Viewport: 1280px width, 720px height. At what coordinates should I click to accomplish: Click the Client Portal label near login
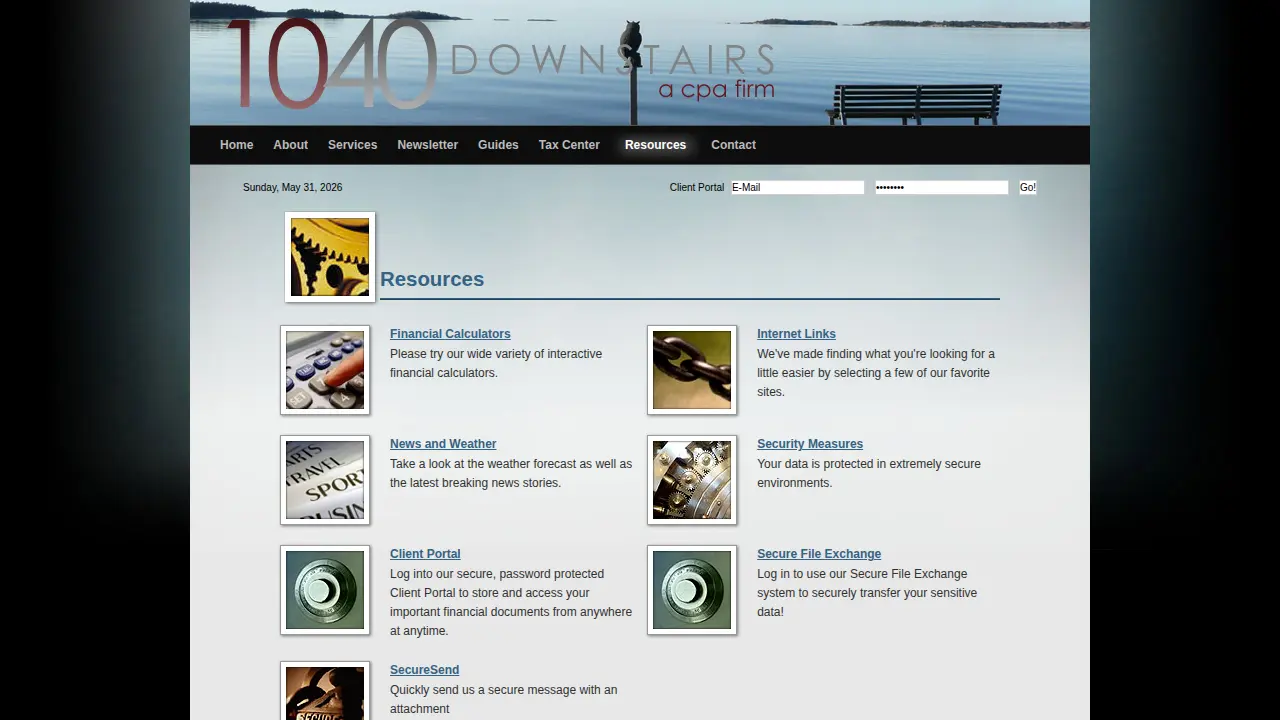[x=697, y=187]
